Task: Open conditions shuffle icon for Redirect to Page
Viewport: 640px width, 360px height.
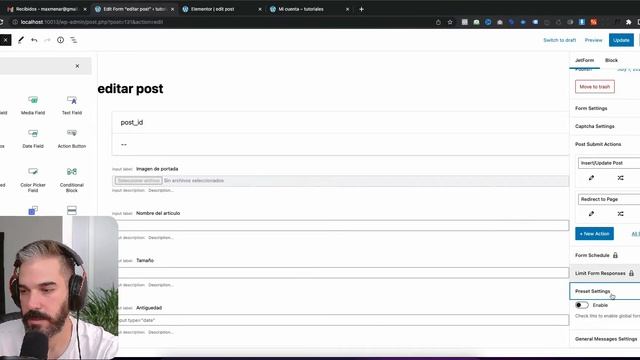Action: point(620,214)
